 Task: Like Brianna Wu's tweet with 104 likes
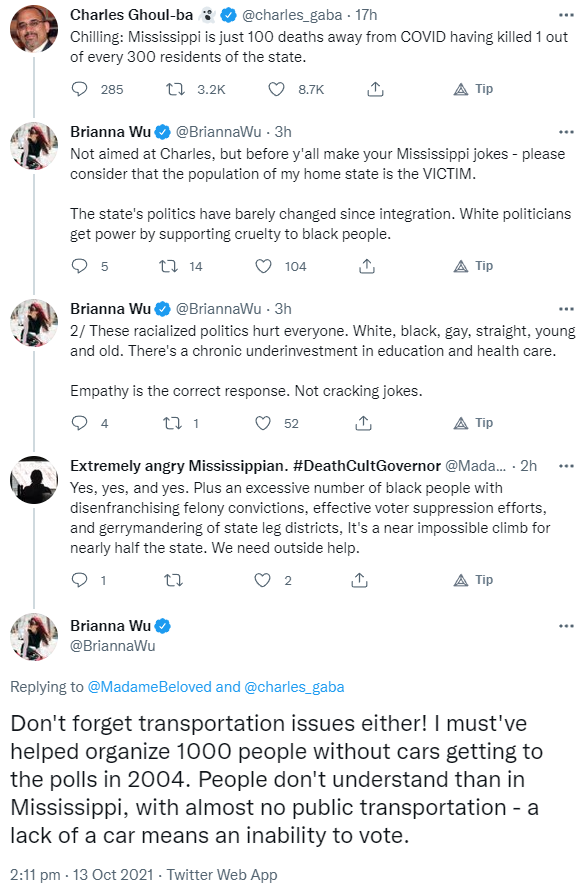pyautogui.click(x=263, y=266)
